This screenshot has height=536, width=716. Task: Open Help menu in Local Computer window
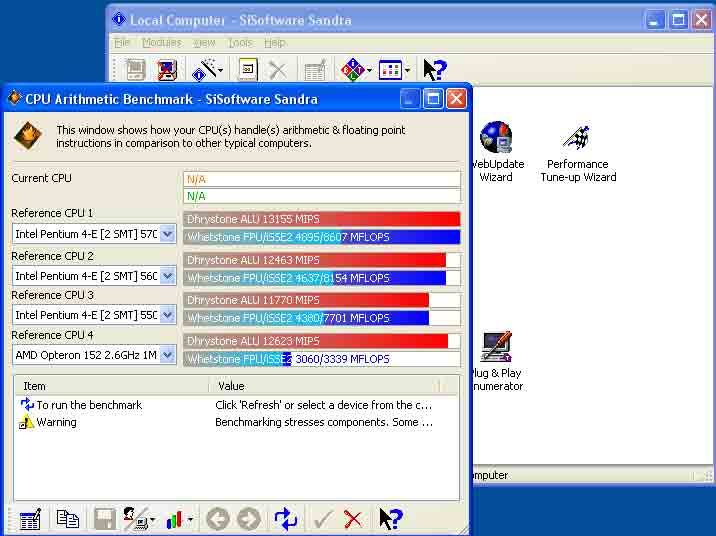275,43
